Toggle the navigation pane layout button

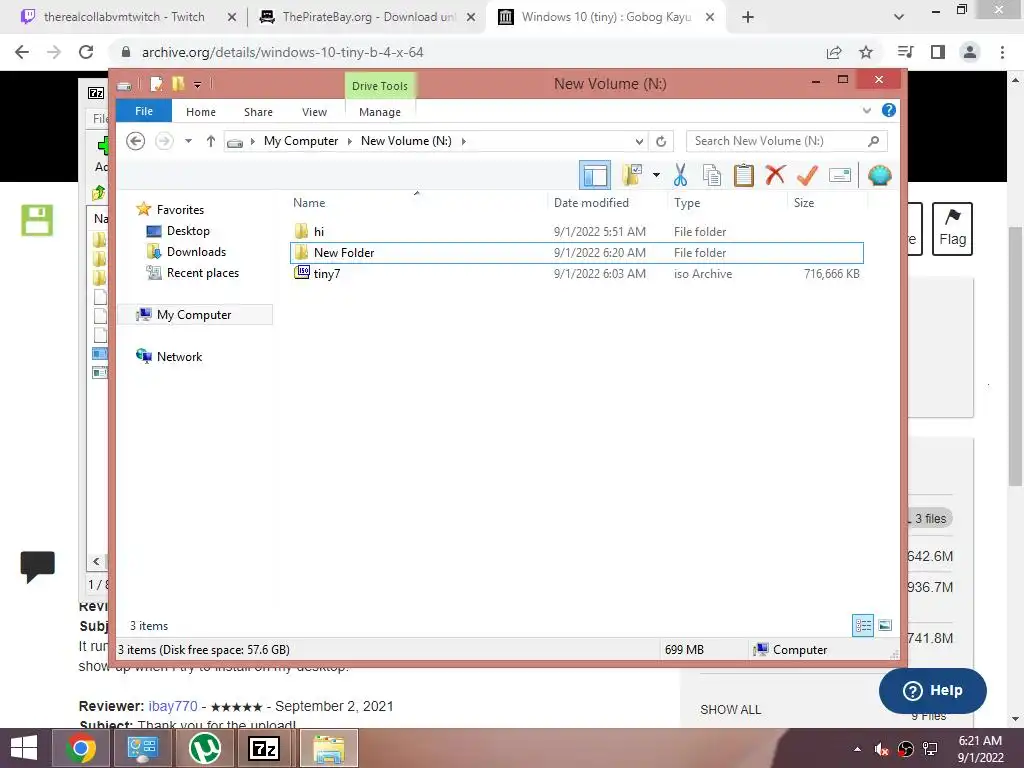[594, 176]
